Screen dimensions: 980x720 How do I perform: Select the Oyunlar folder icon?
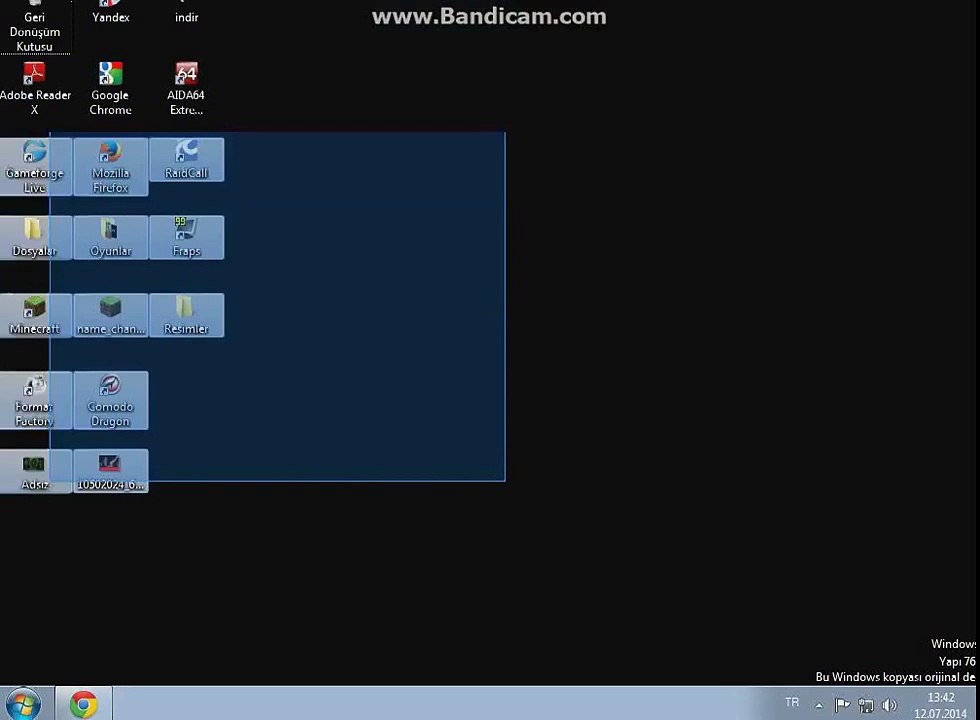point(111,237)
